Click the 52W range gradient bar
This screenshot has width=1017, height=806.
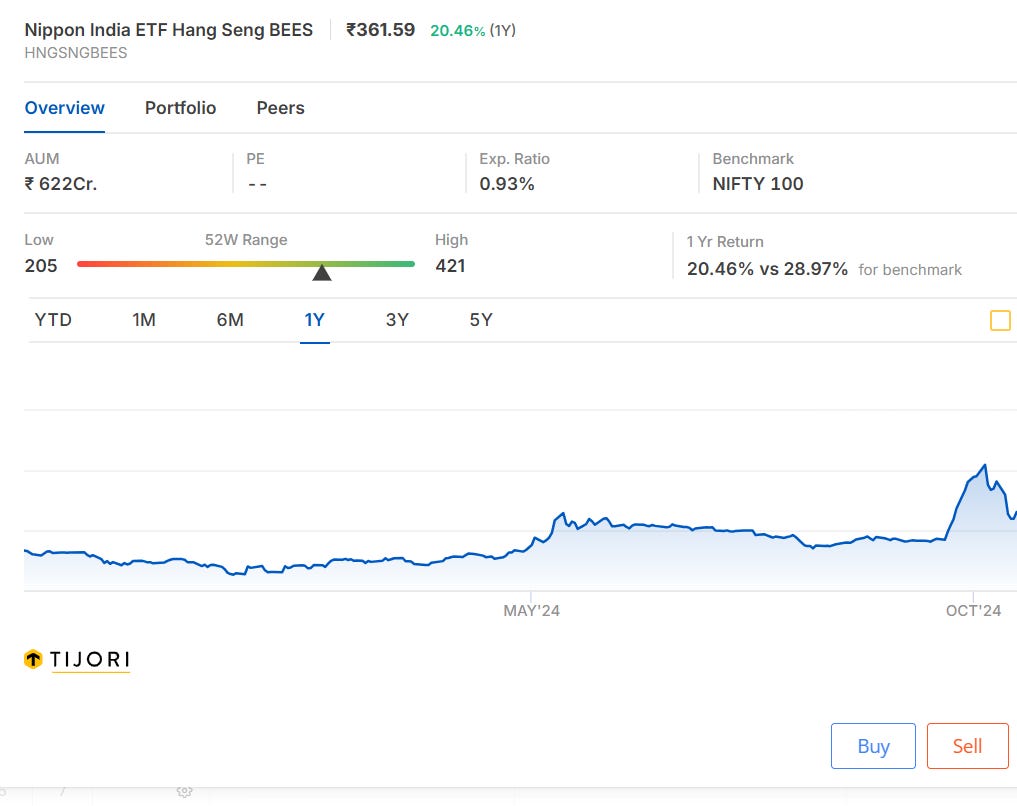click(246, 264)
